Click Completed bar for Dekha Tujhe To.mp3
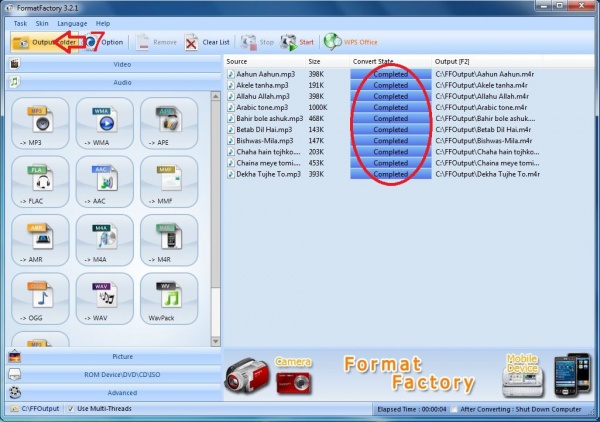The height and width of the screenshot is (422, 600). click(391, 174)
